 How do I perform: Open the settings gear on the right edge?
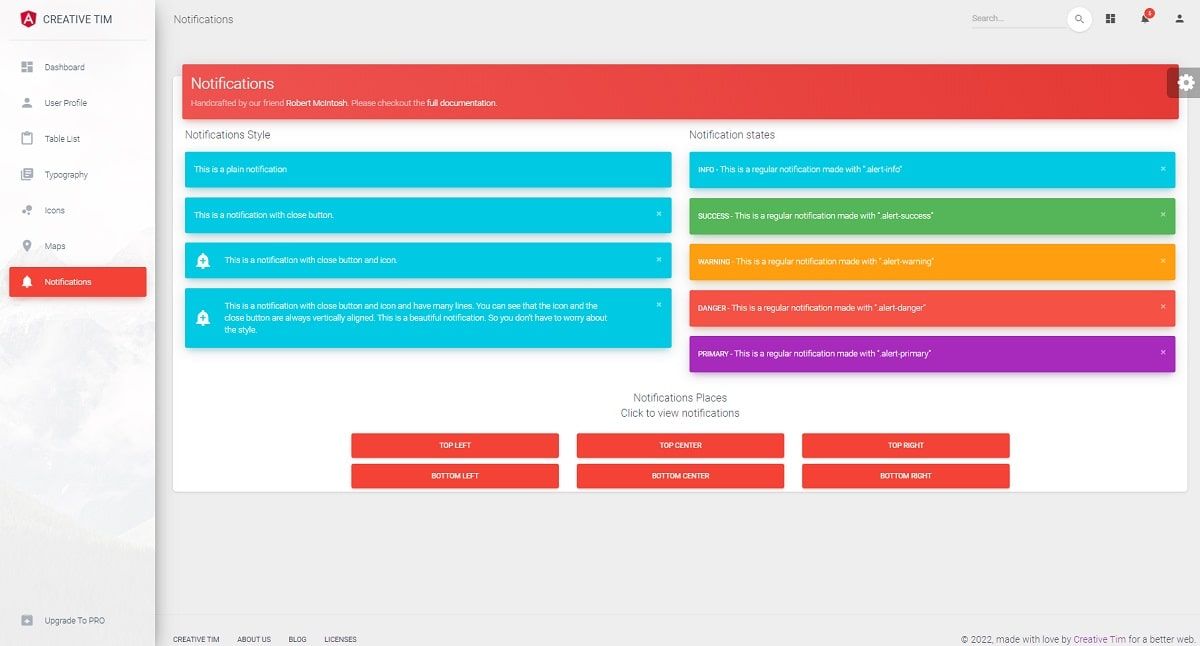coord(1187,83)
